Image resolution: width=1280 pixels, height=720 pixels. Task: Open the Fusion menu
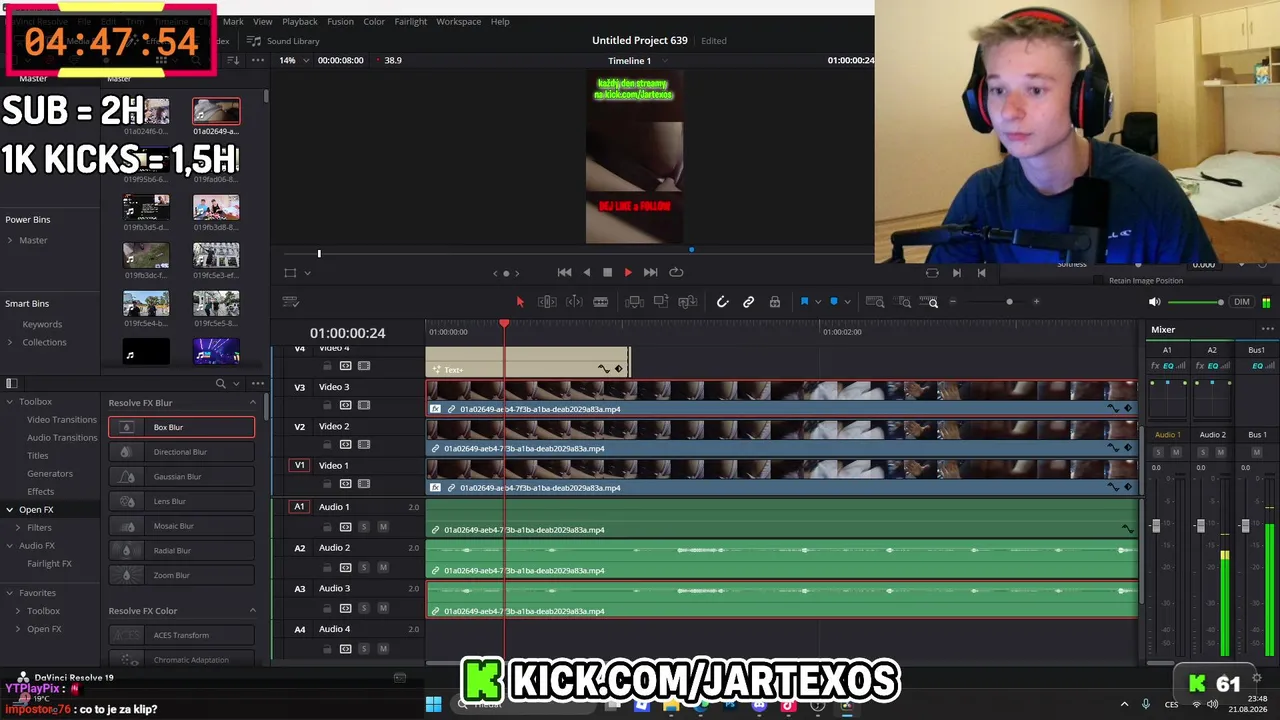click(x=340, y=21)
